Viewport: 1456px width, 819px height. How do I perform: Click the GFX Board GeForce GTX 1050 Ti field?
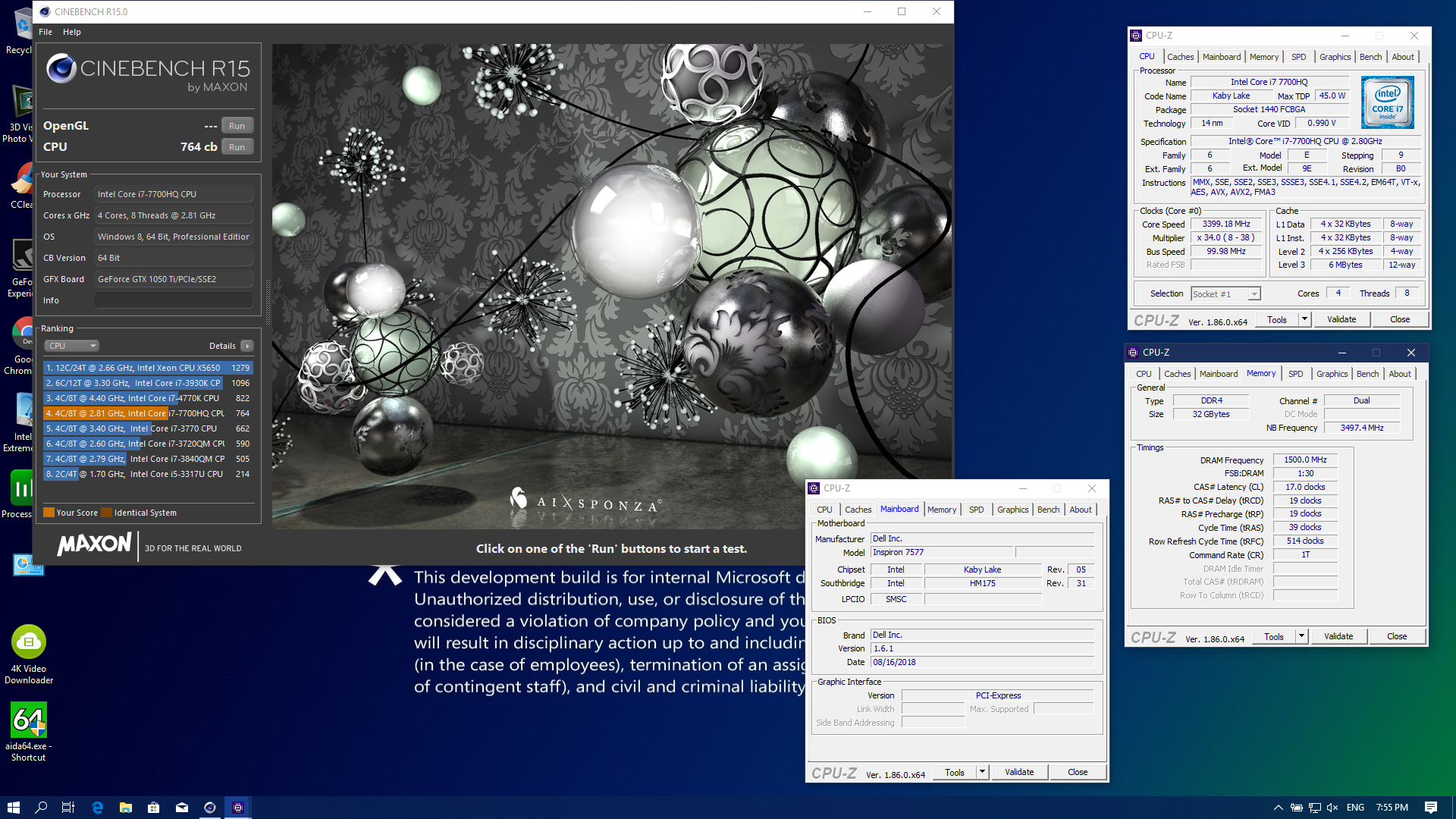tap(174, 279)
